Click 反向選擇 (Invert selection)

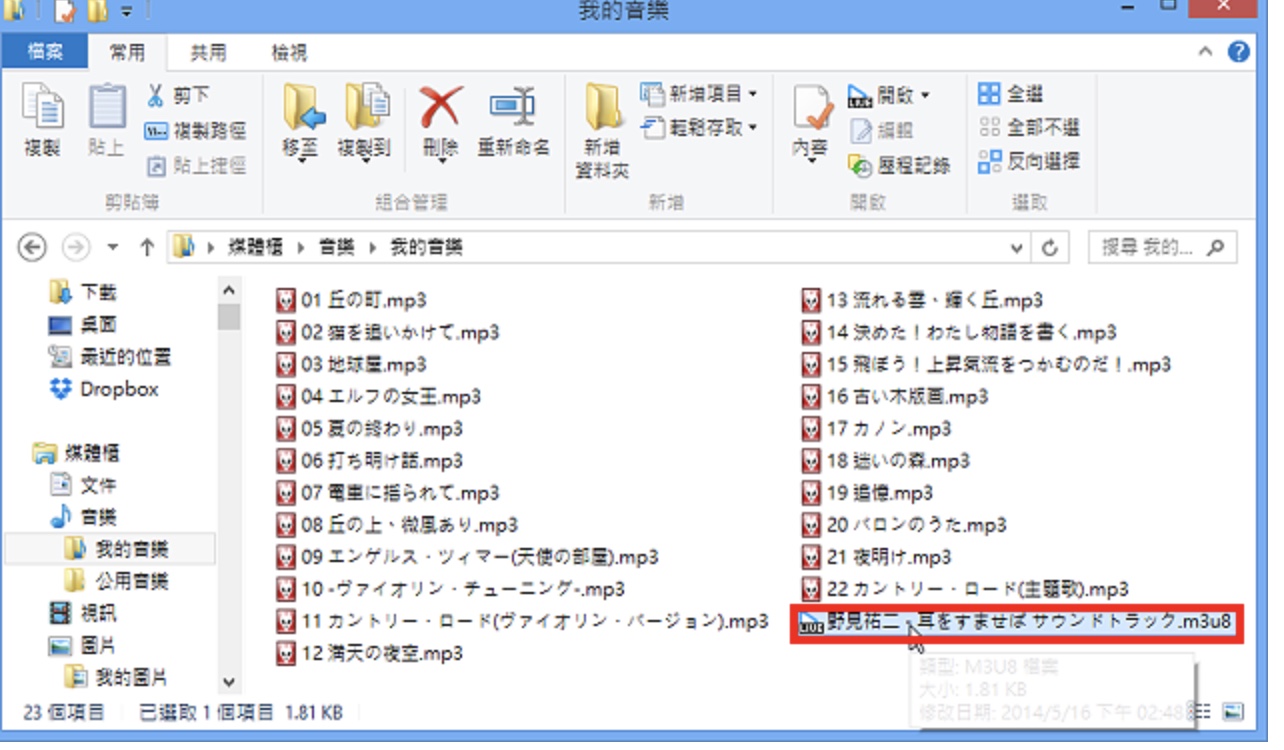click(1029, 160)
